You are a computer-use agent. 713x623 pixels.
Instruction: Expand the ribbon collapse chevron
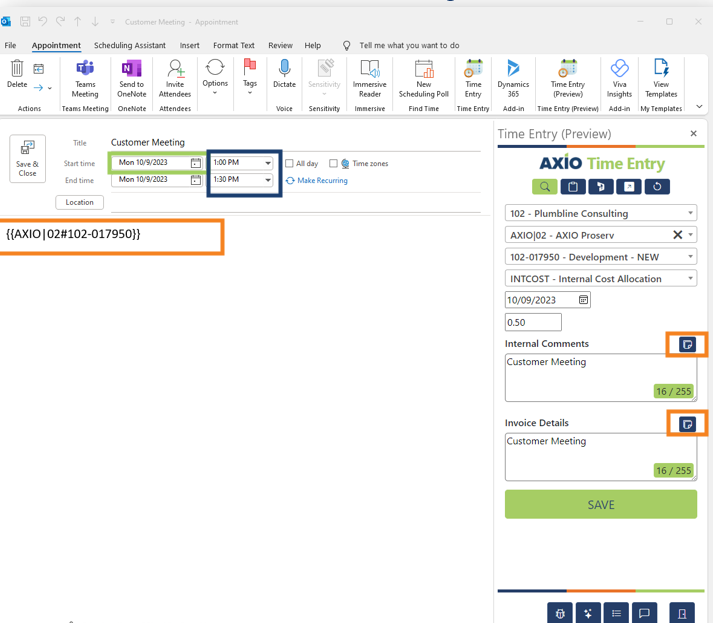[699, 106]
